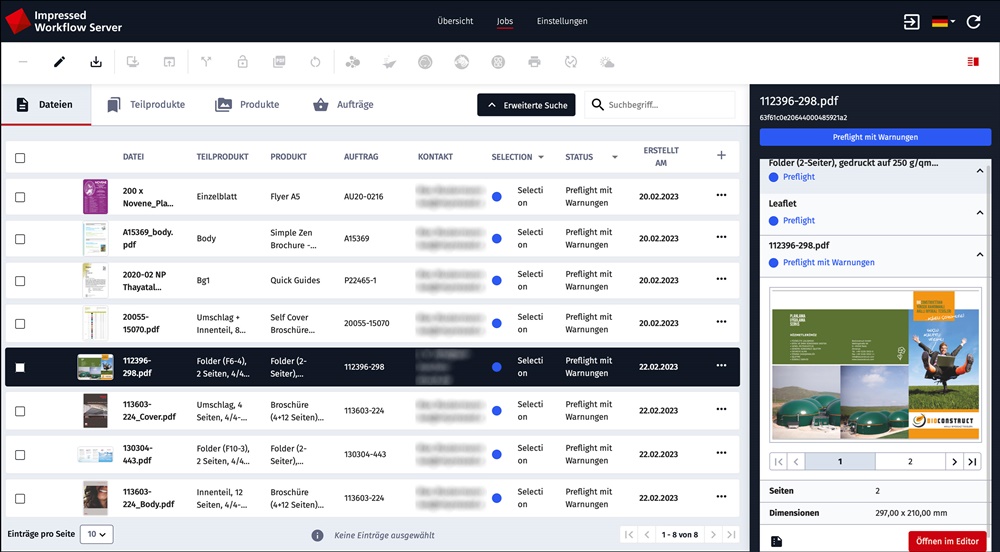The width and height of the screenshot is (1000, 552).
Task: Check the box for 113603-224_Body.pdf row
Action: pyautogui.click(x=20, y=498)
